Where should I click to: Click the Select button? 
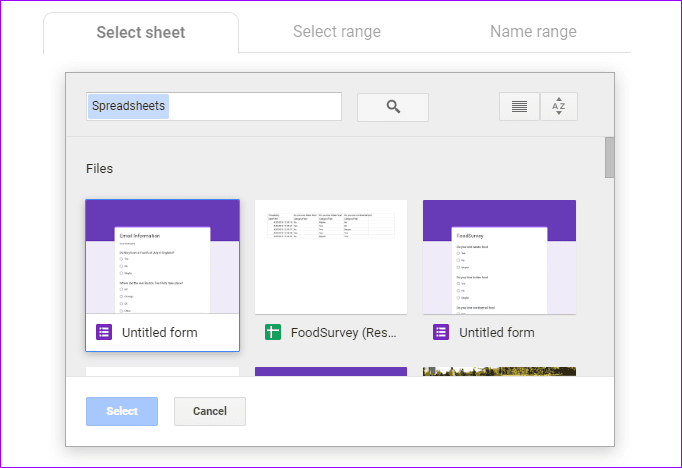122,411
